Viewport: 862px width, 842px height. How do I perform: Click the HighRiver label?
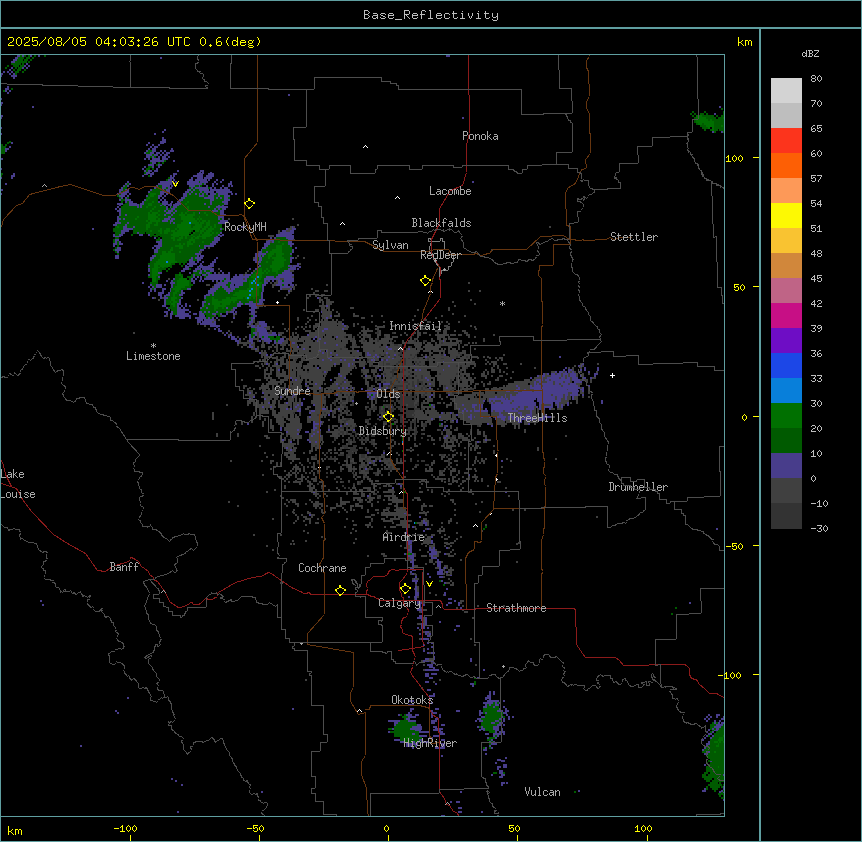(430, 743)
